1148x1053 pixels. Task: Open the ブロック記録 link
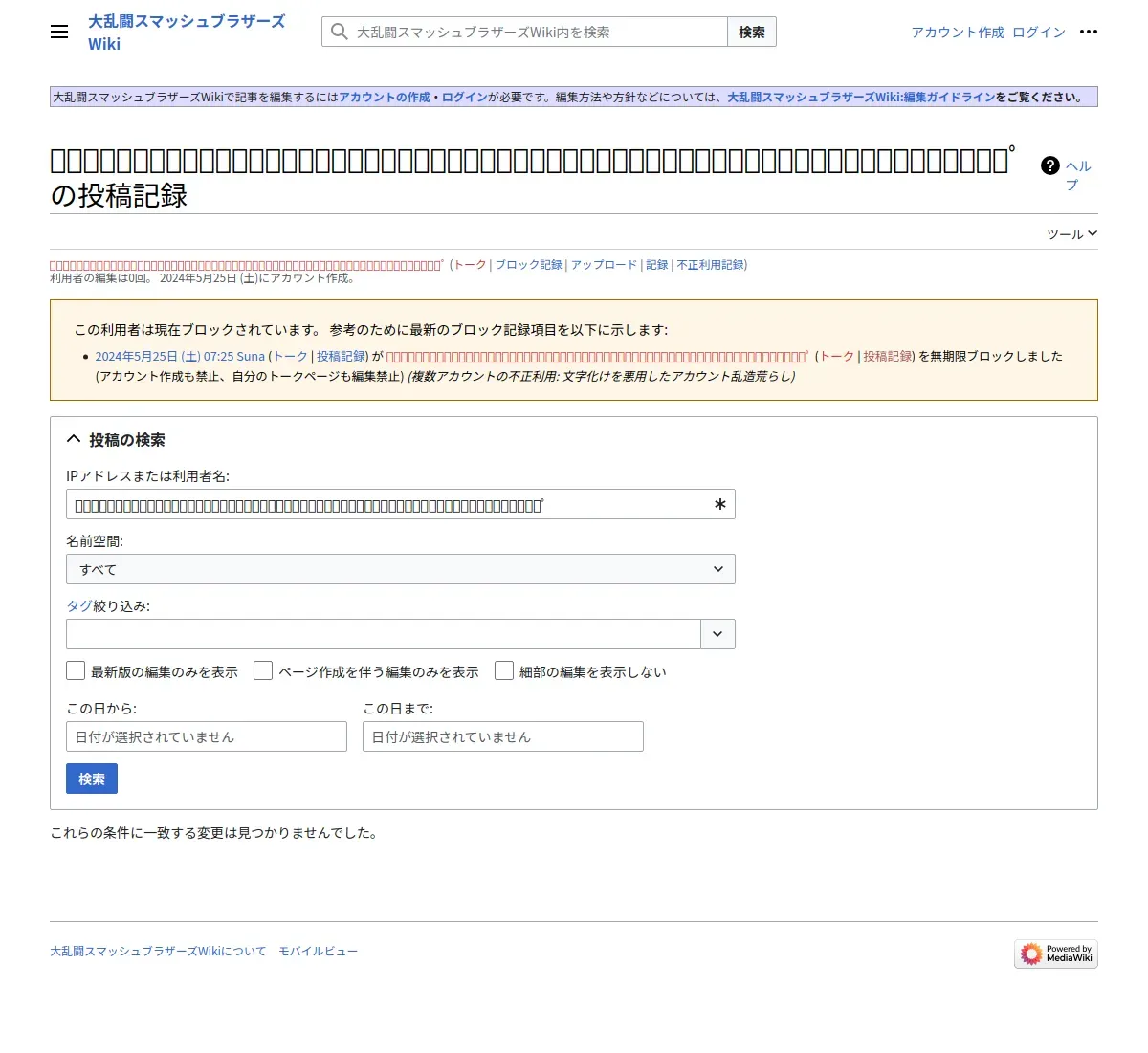528,265
